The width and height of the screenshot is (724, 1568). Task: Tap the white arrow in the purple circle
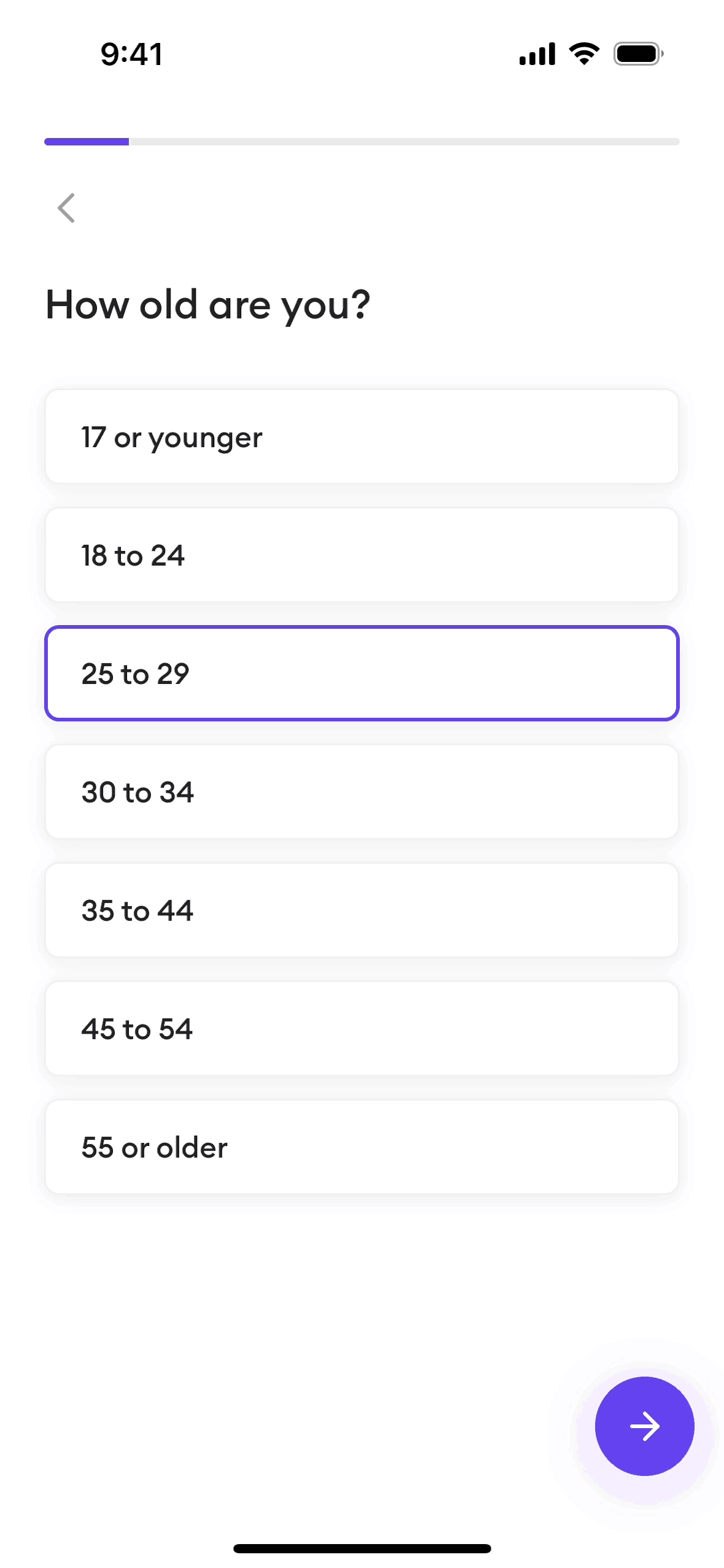click(x=644, y=1426)
